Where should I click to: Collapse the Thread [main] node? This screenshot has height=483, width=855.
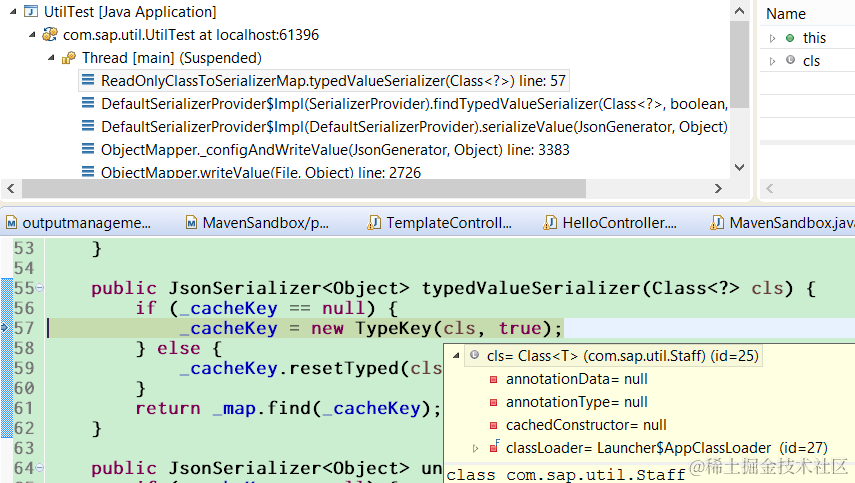click(x=51, y=57)
